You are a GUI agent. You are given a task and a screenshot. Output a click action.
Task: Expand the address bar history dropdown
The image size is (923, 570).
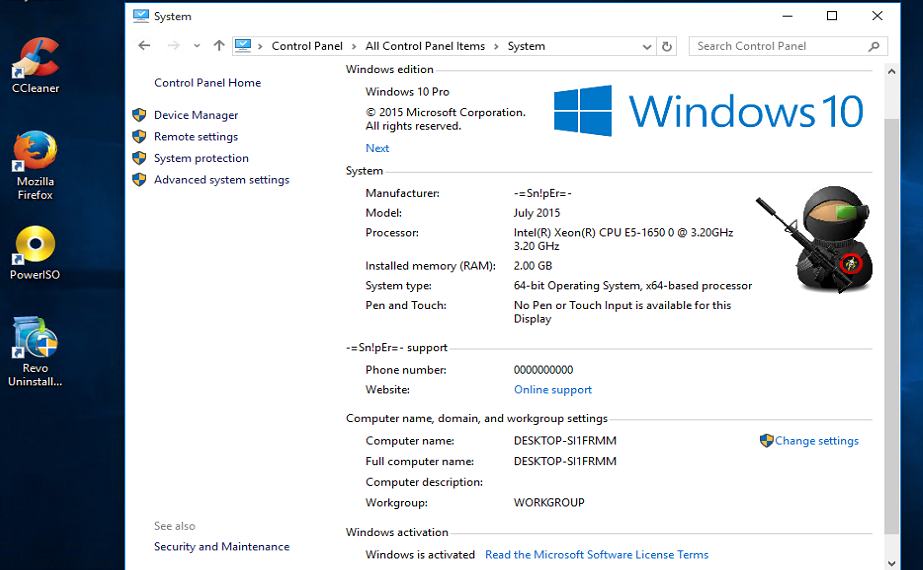click(x=647, y=47)
